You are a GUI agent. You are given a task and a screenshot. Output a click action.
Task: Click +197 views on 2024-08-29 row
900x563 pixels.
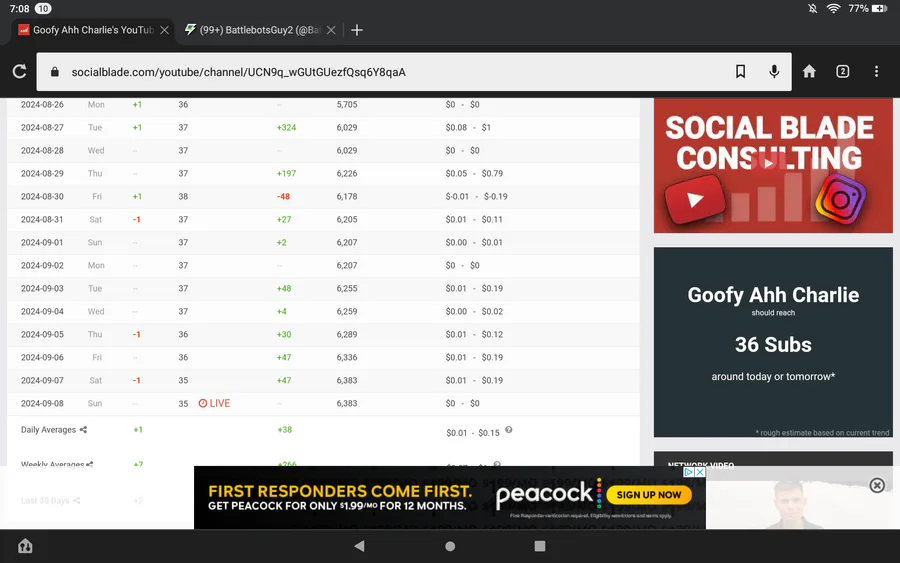pos(286,173)
